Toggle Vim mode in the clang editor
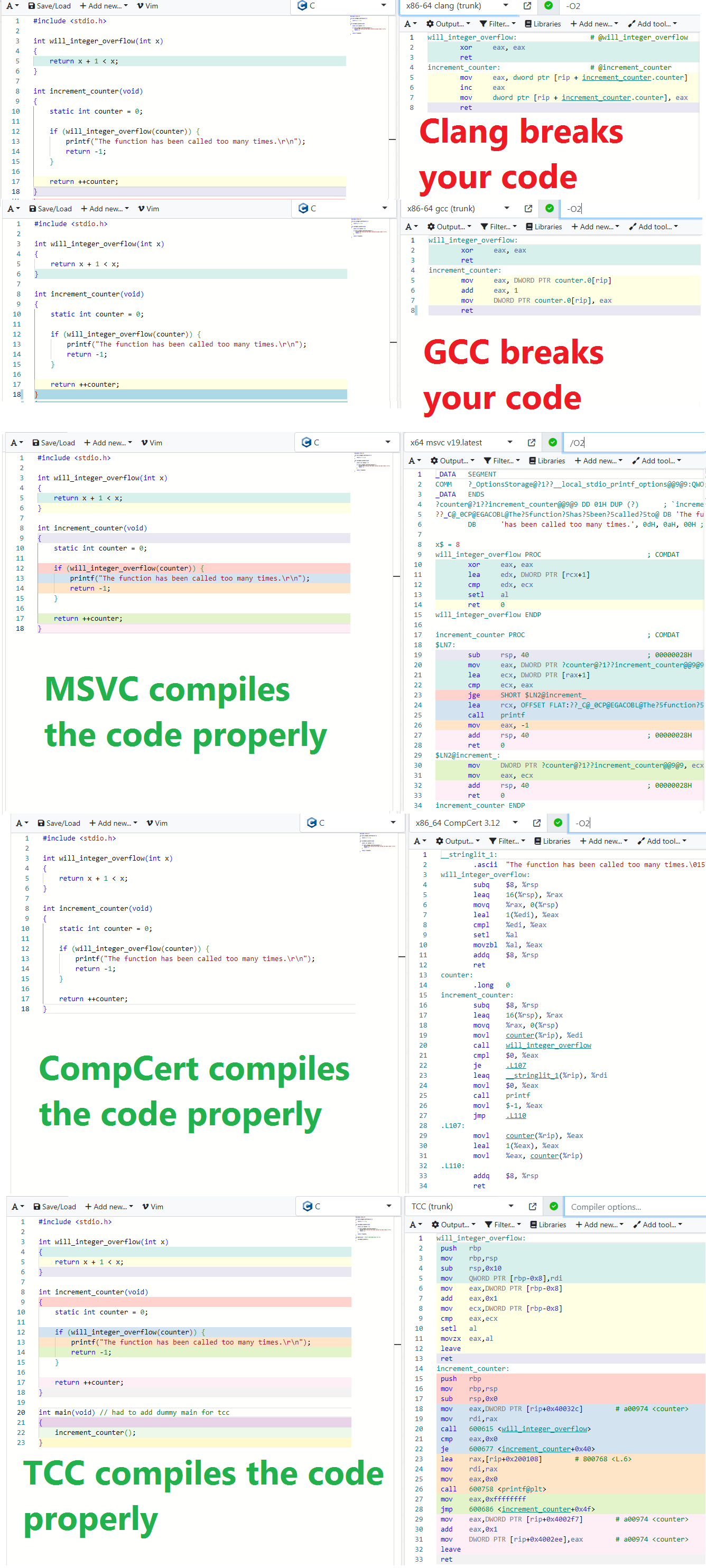706x1568 pixels. click(x=147, y=6)
